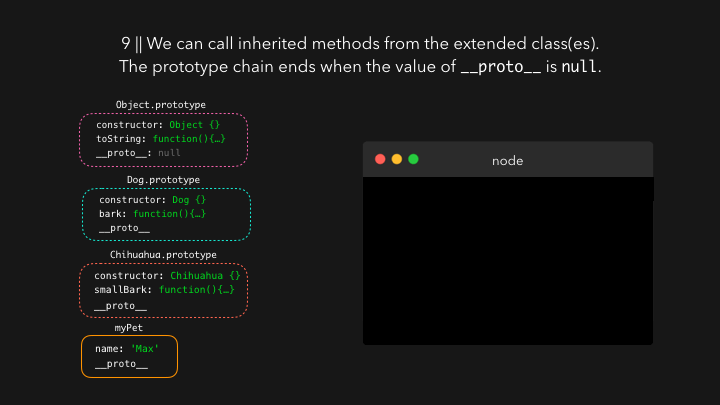Click the node terminal window title
The image size is (720, 405).
pyautogui.click(x=507, y=160)
